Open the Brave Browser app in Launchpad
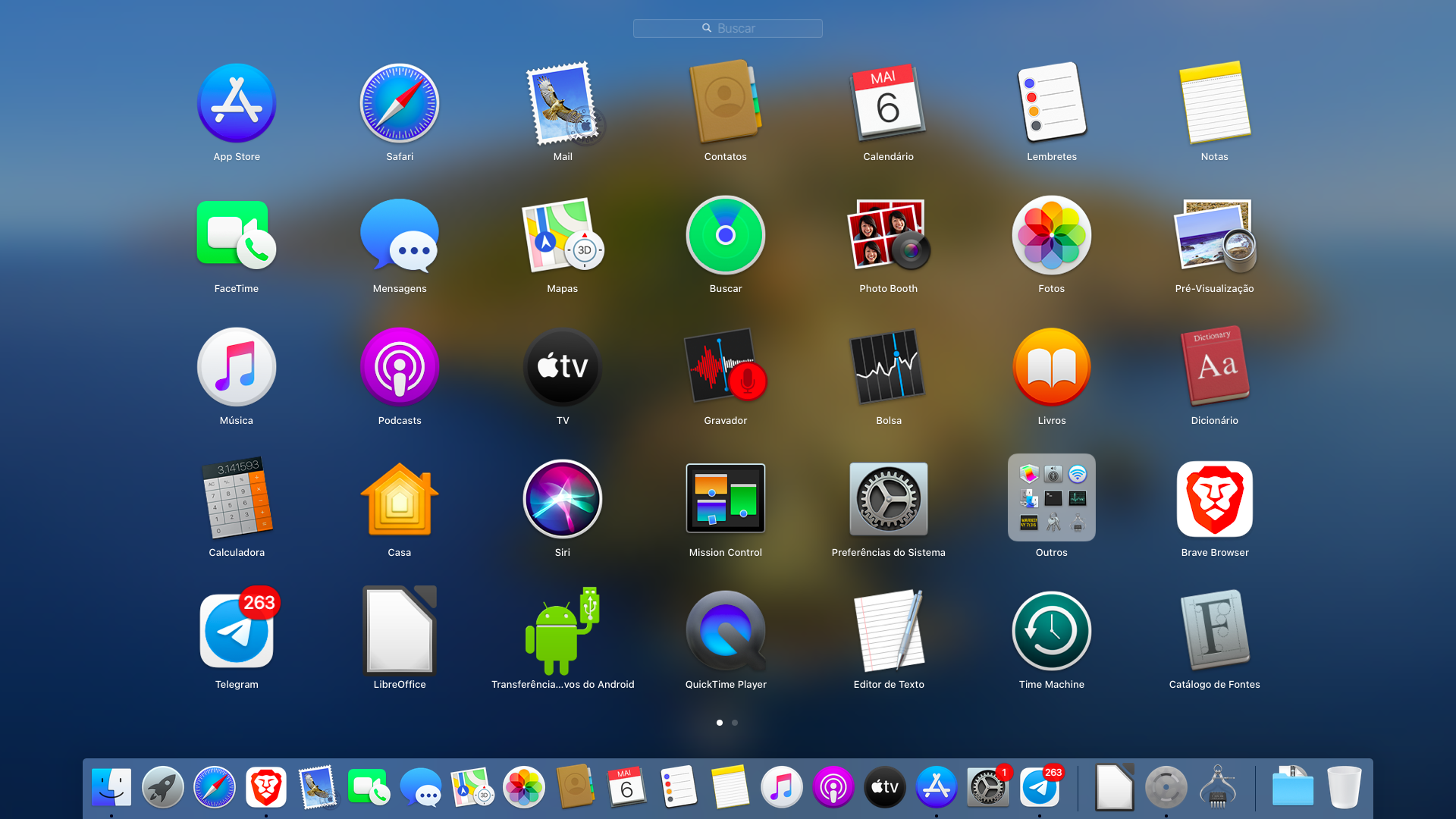This screenshot has width=1456, height=819. tap(1214, 499)
